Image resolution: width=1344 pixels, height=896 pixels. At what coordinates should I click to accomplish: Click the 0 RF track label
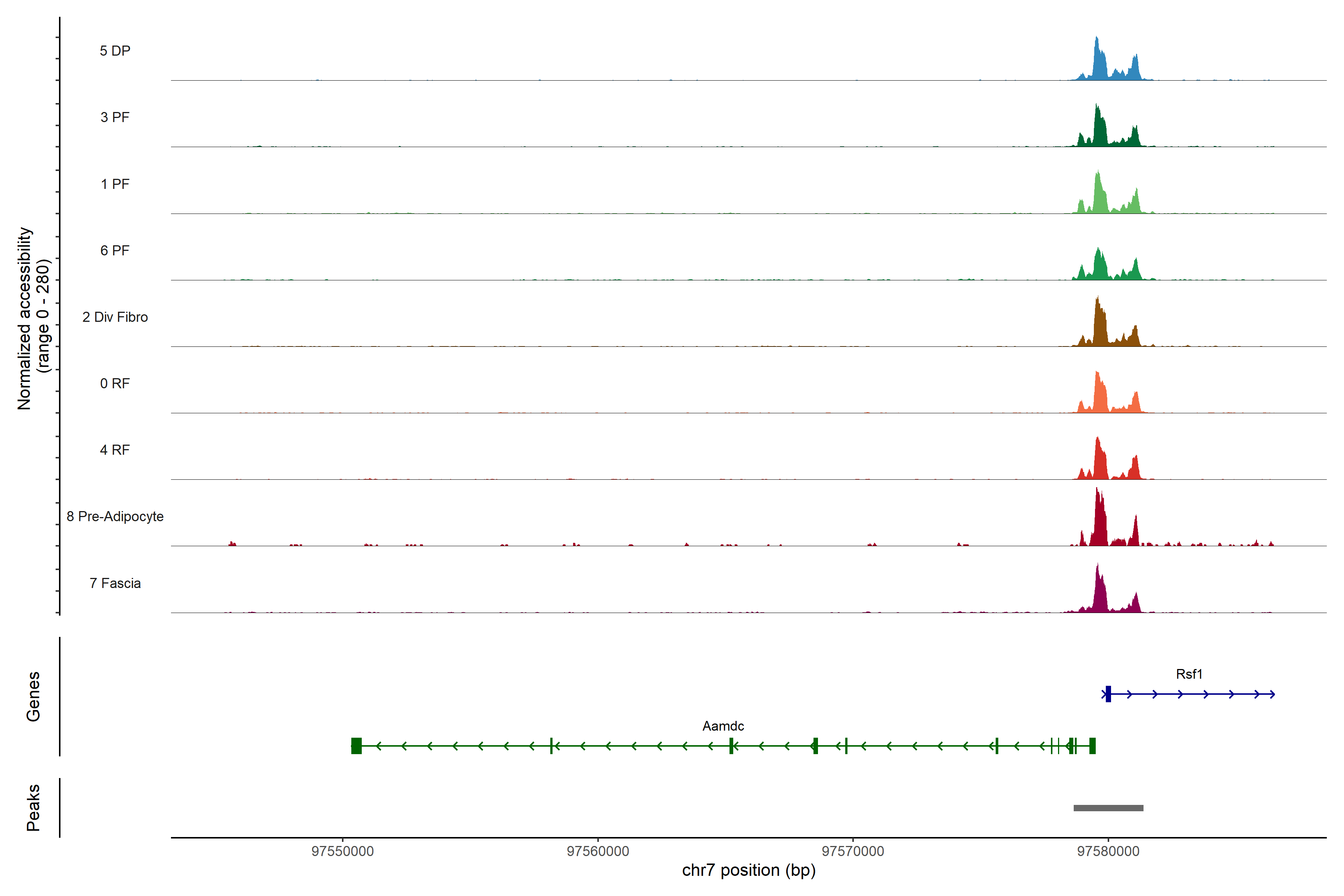pyautogui.click(x=115, y=383)
